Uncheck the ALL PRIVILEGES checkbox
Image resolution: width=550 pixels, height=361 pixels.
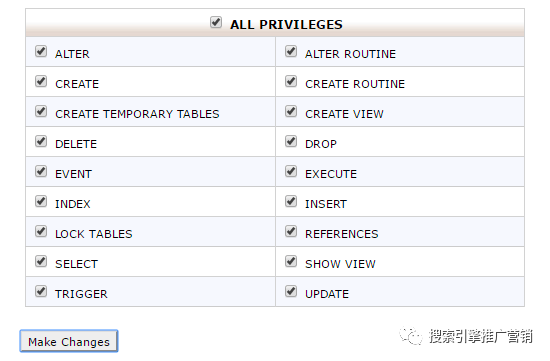pos(216,22)
